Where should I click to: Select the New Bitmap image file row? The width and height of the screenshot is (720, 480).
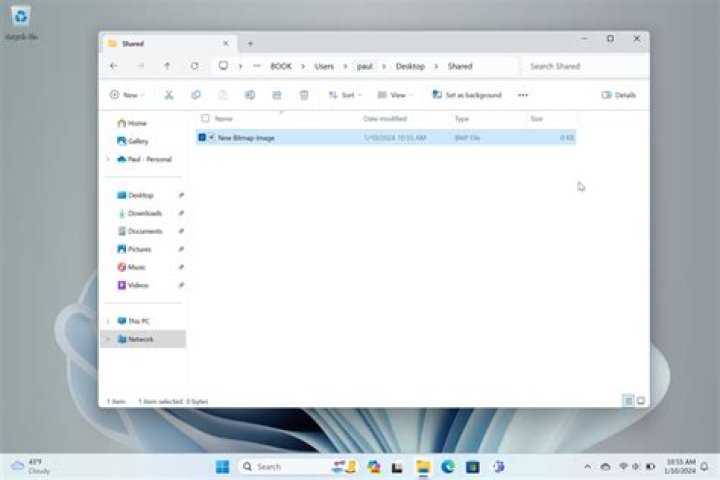pyautogui.click(x=386, y=137)
